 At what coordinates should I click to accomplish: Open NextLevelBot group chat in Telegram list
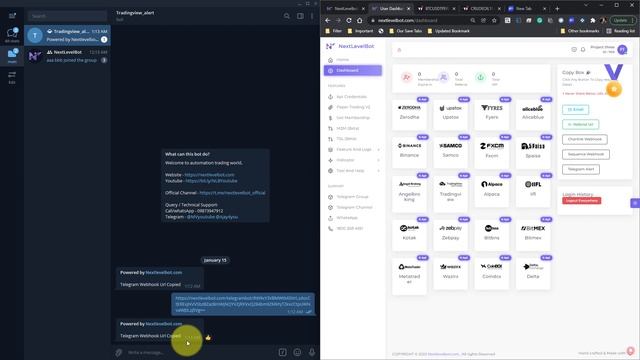pyautogui.click(x=67, y=56)
